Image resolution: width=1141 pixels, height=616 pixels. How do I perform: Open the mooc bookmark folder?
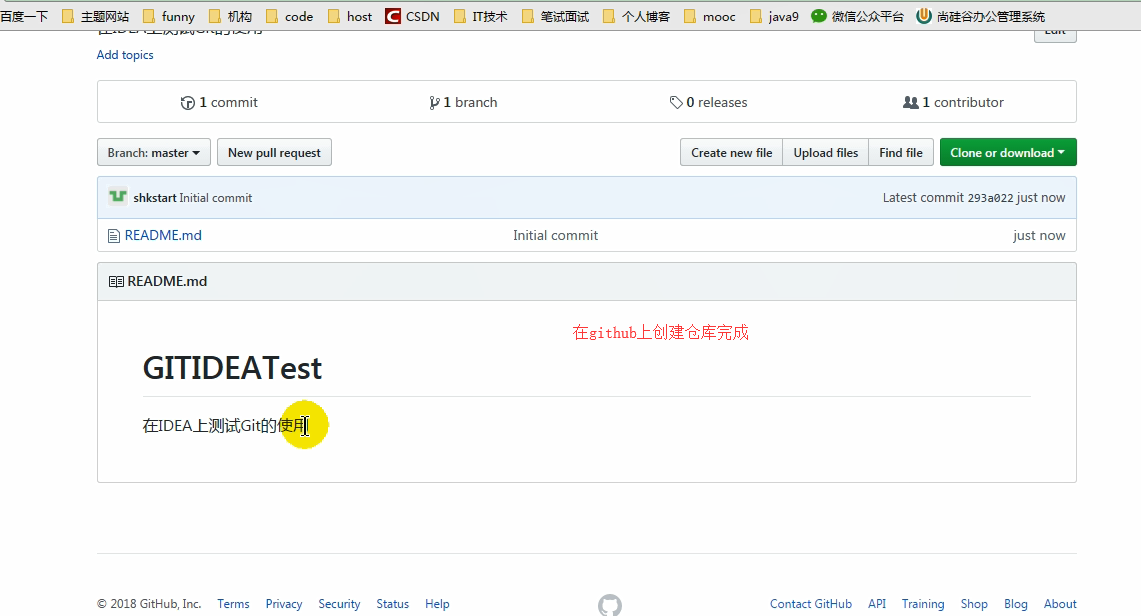coord(709,16)
